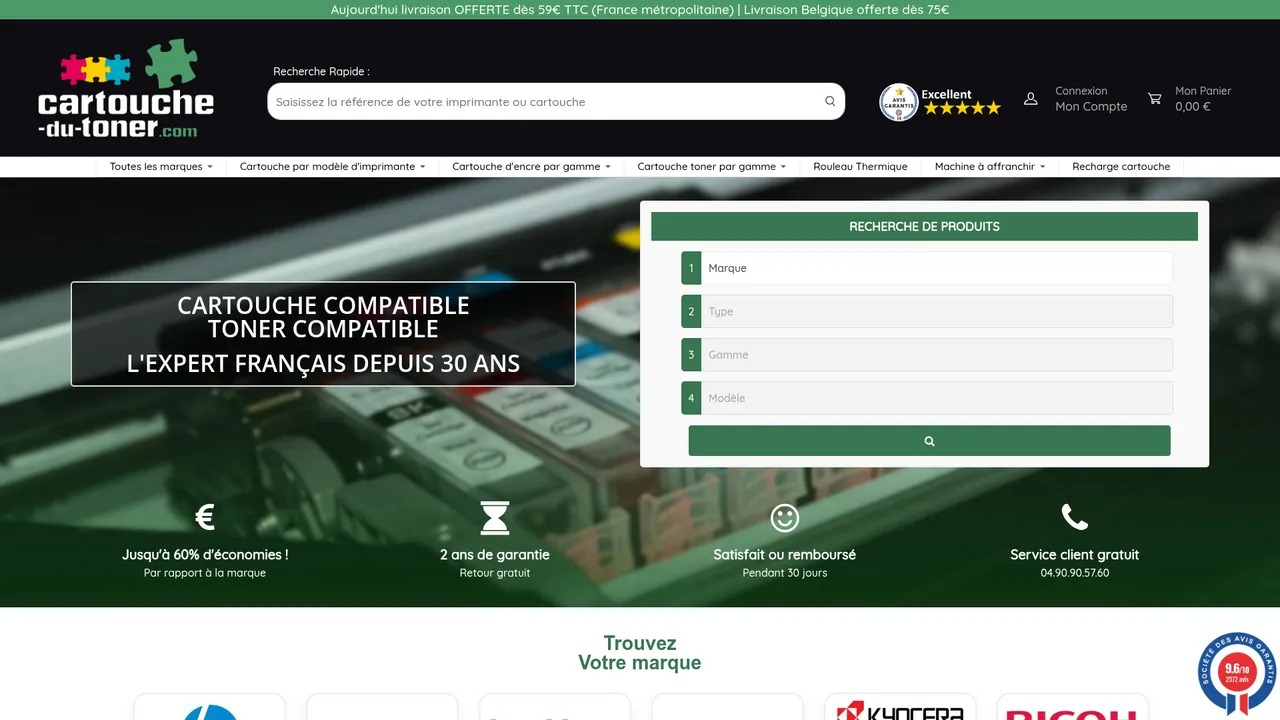Open Cartouche toner par gamme dropdown

click(711, 167)
